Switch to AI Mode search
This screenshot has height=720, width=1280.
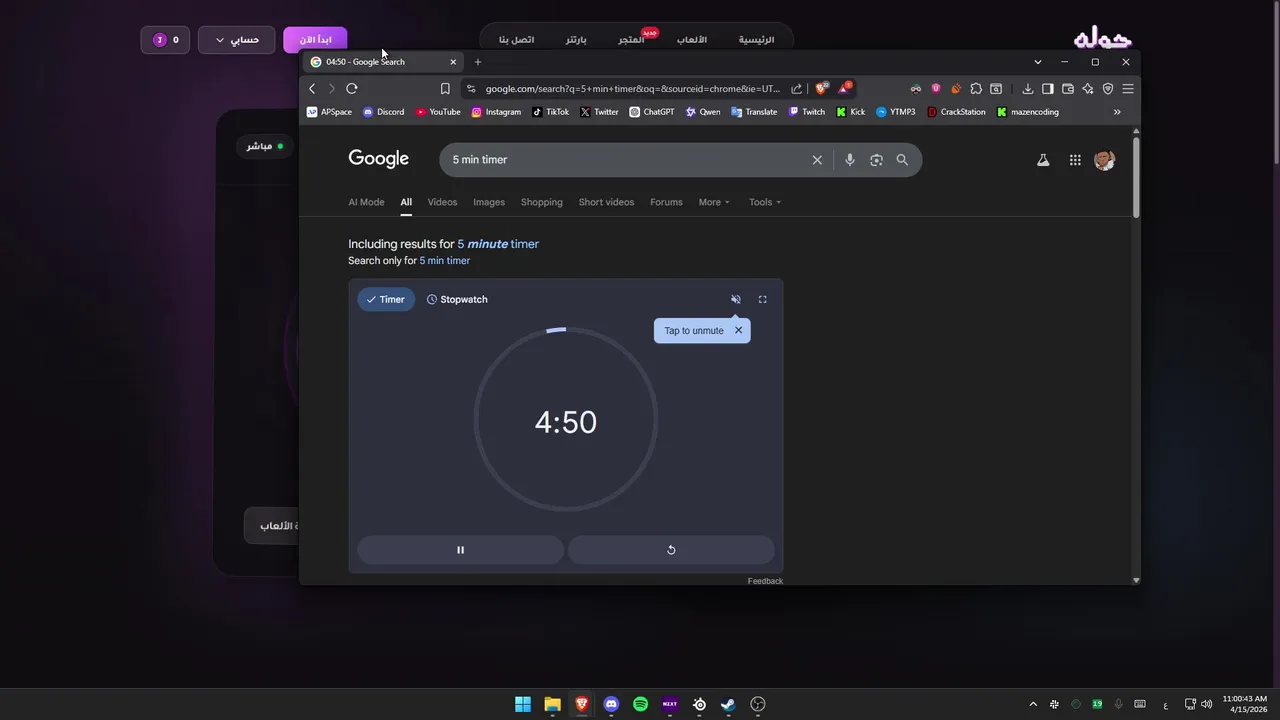click(x=366, y=202)
